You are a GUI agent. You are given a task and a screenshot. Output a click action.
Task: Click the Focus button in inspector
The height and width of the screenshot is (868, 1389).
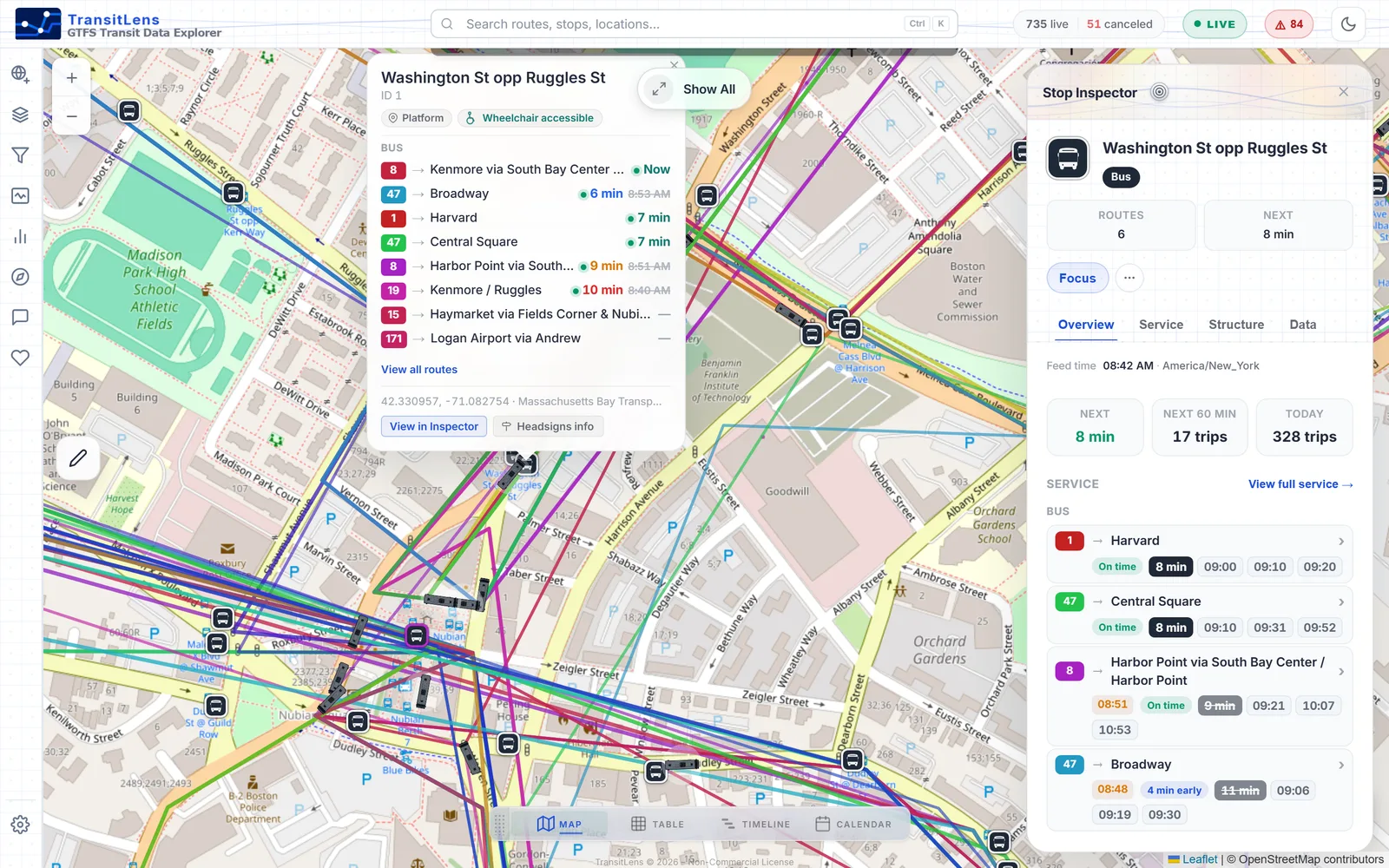tap(1077, 278)
